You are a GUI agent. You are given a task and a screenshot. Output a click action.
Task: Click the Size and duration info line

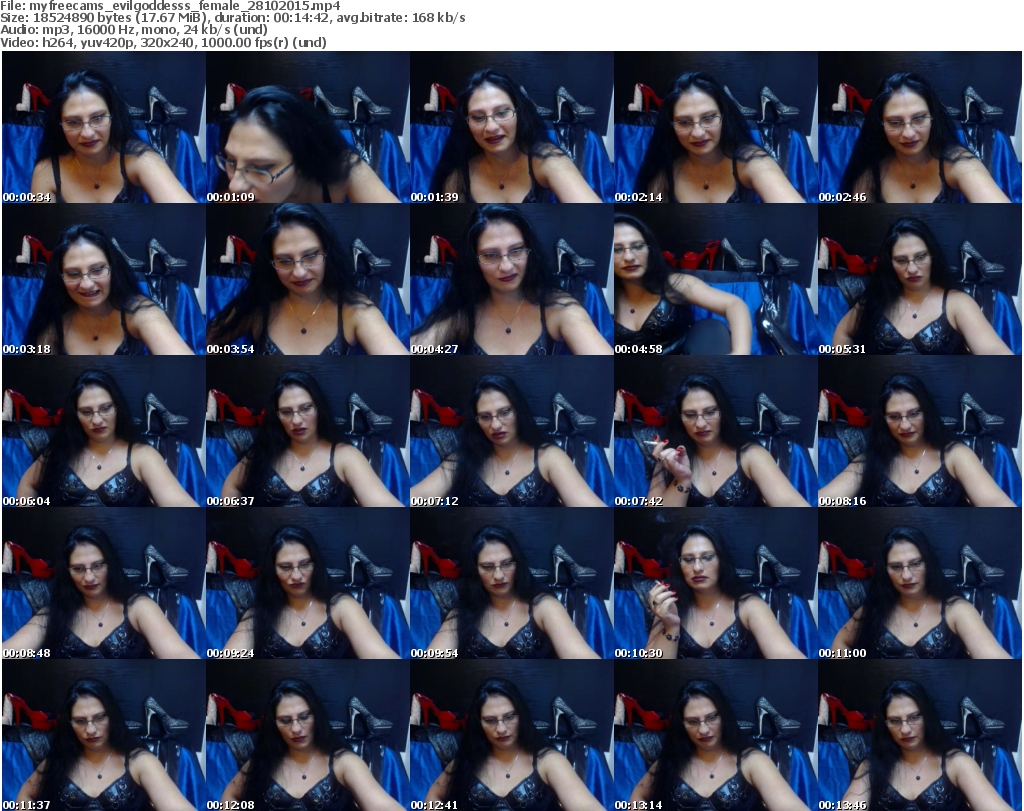[x=233, y=18]
